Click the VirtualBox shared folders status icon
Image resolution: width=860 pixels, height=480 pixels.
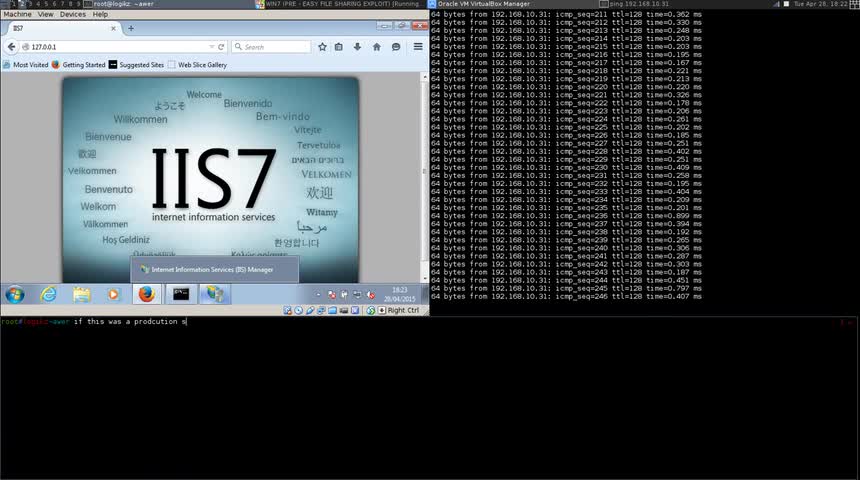[332, 310]
